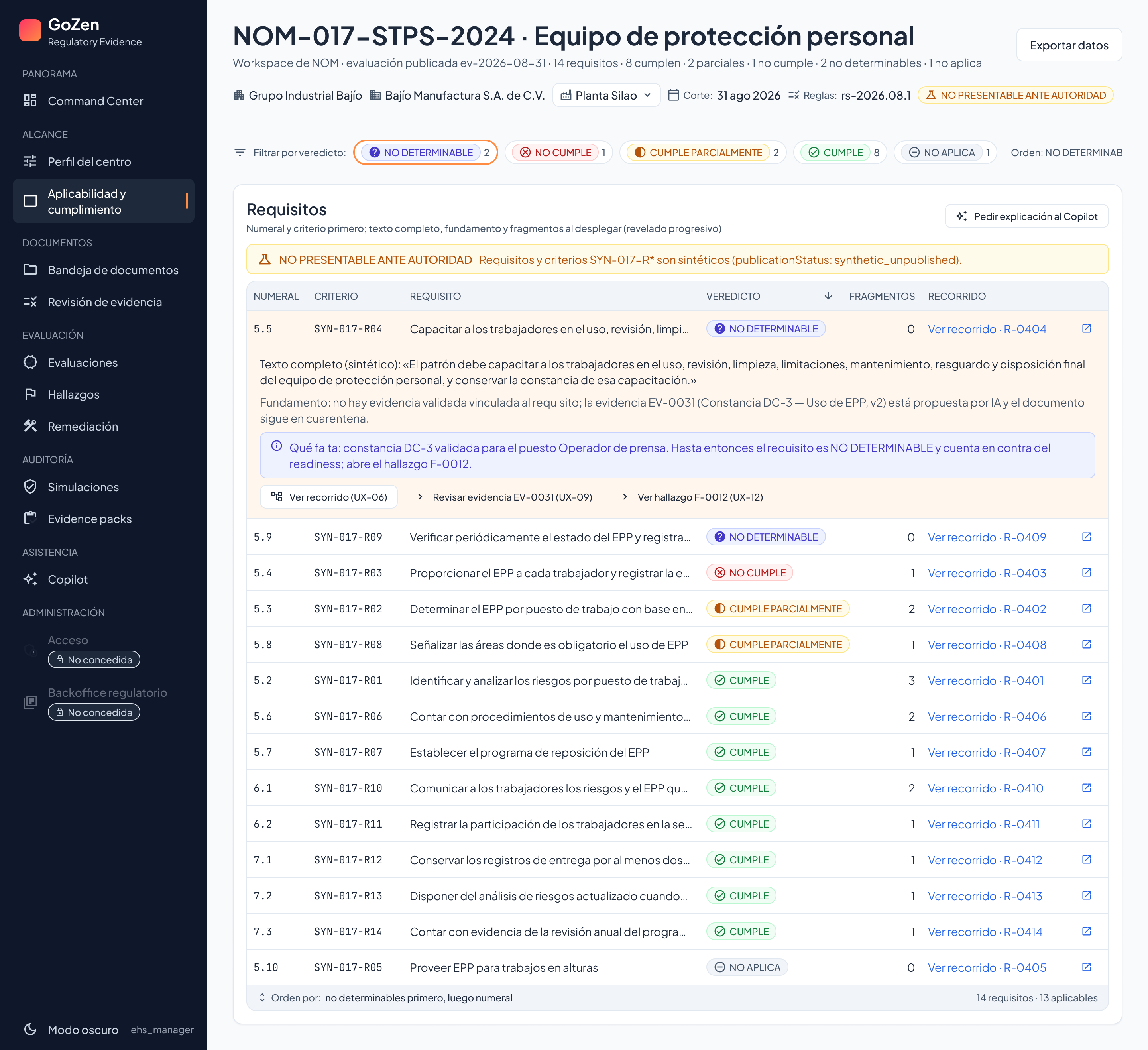The height and width of the screenshot is (1050, 1148).
Task: Click the info icon in Qué falta note
Action: pyautogui.click(x=277, y=446)
